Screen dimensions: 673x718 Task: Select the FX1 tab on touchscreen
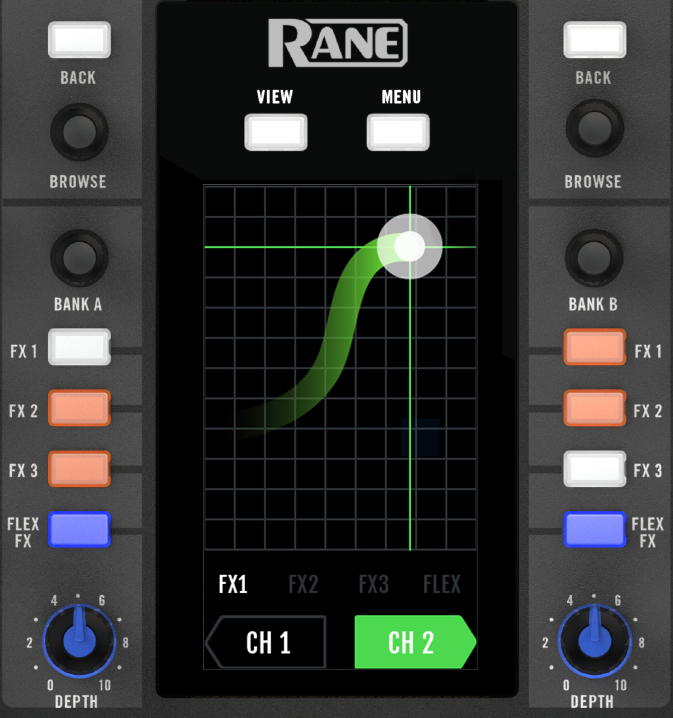pyautogui.click(x=233, y=584)
